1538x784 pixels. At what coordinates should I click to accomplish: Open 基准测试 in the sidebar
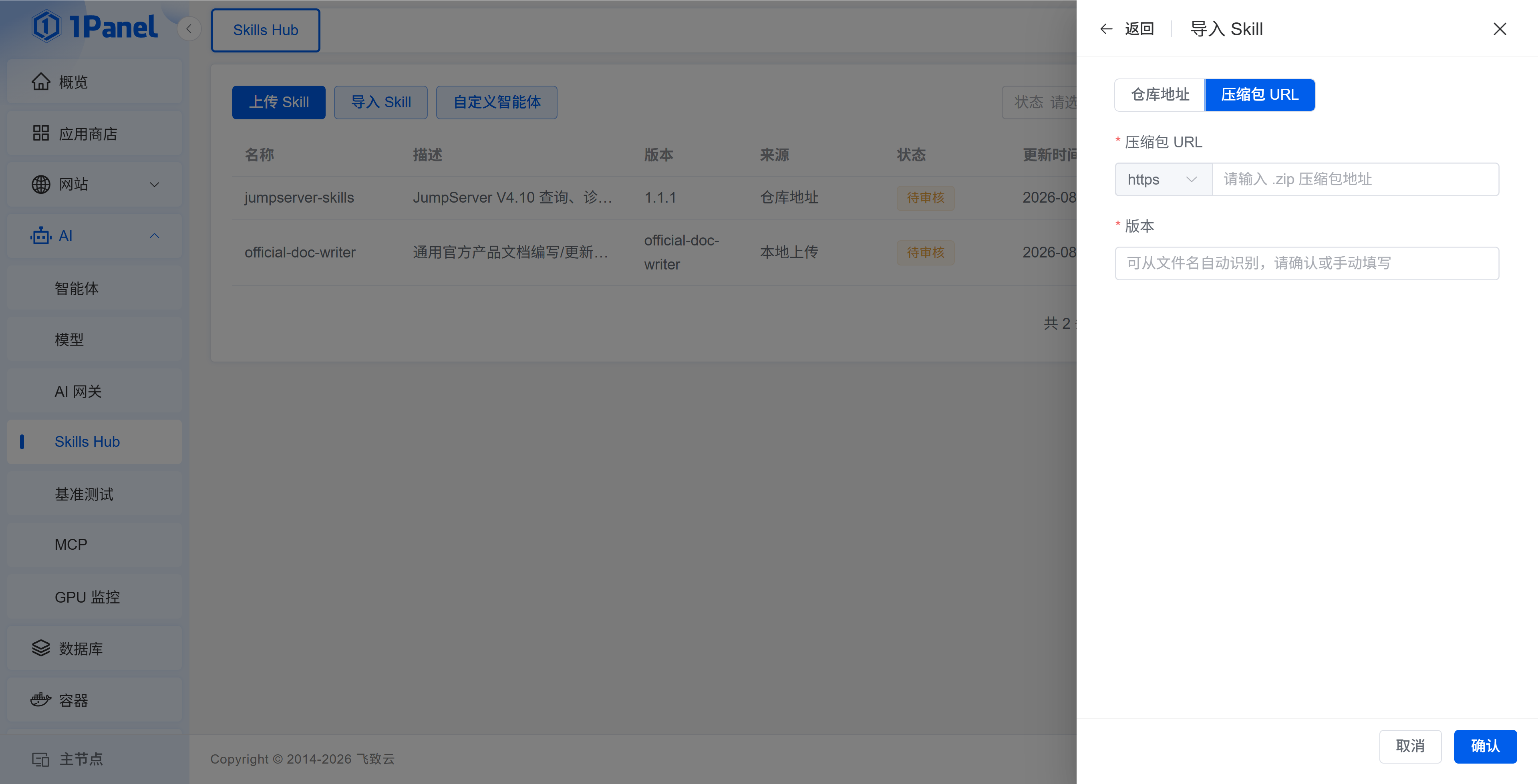pos(95,494)
